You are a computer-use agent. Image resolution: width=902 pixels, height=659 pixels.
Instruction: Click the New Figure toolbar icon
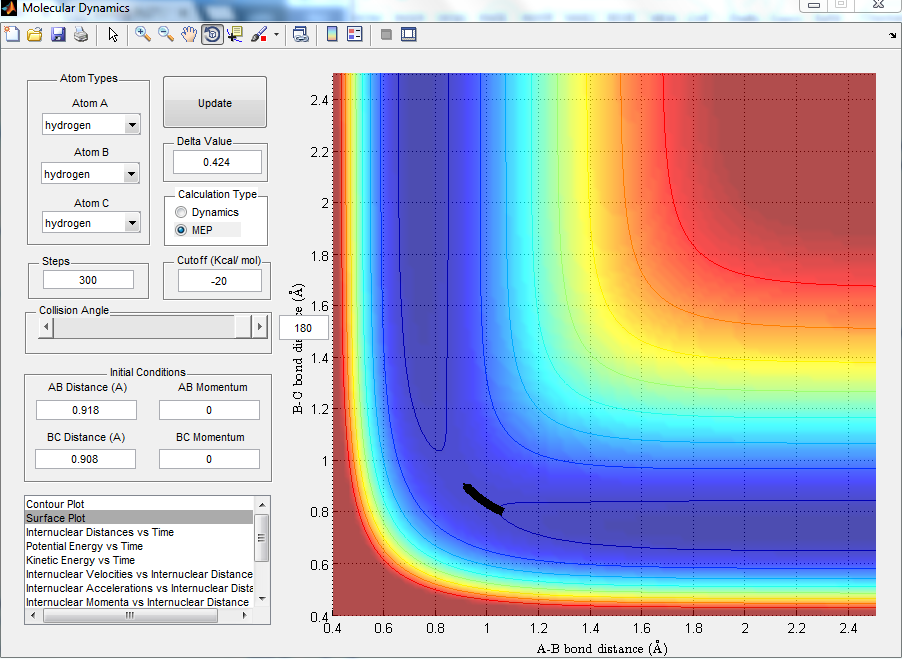(12, 35)
